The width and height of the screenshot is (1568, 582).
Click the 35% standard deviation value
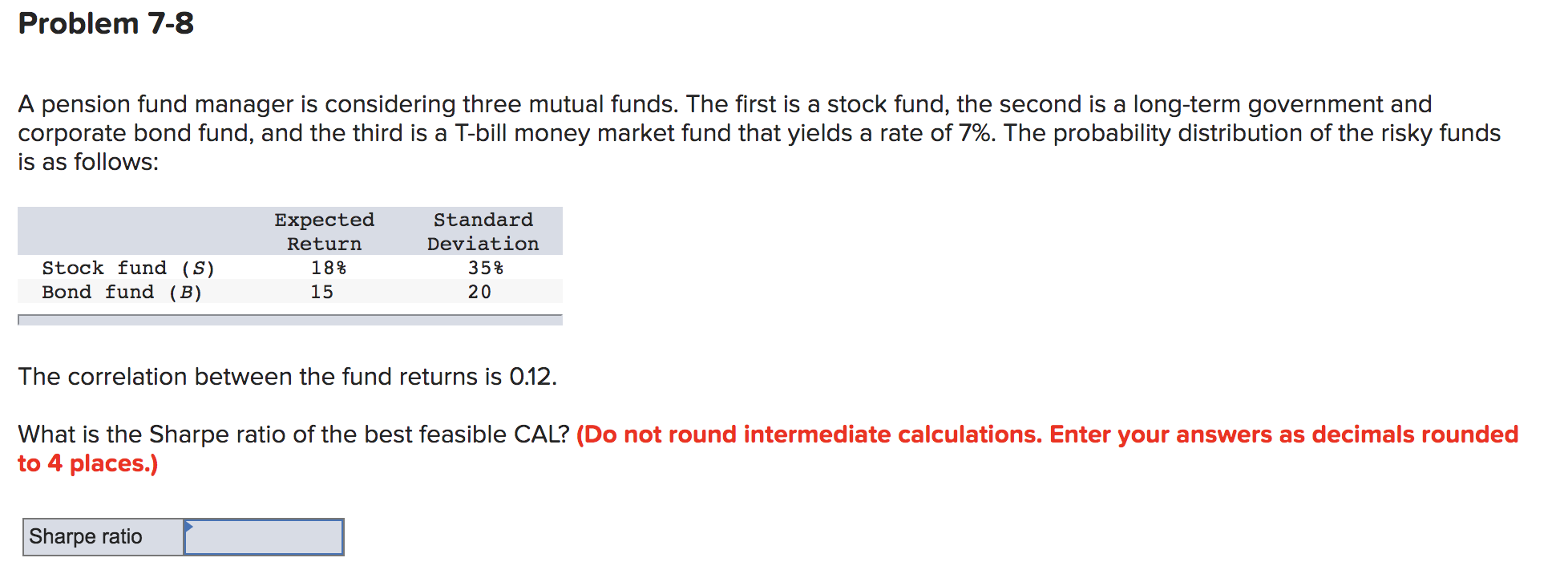[486, 268]
